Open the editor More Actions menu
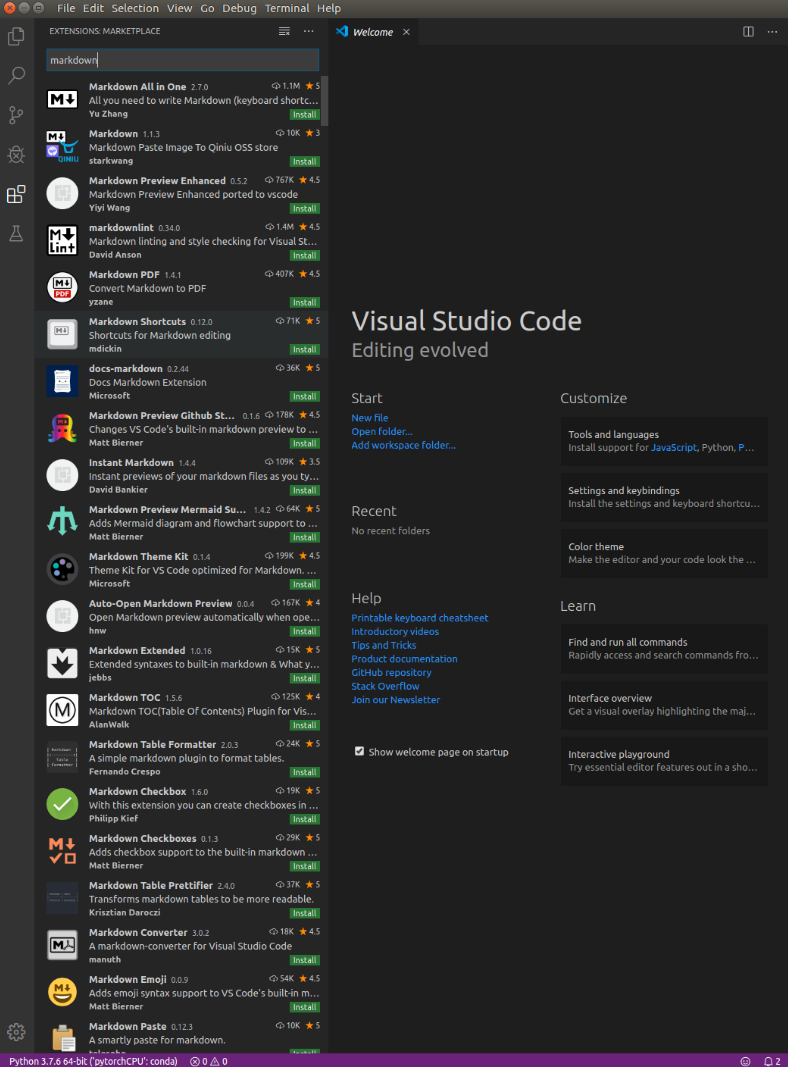 772,31
